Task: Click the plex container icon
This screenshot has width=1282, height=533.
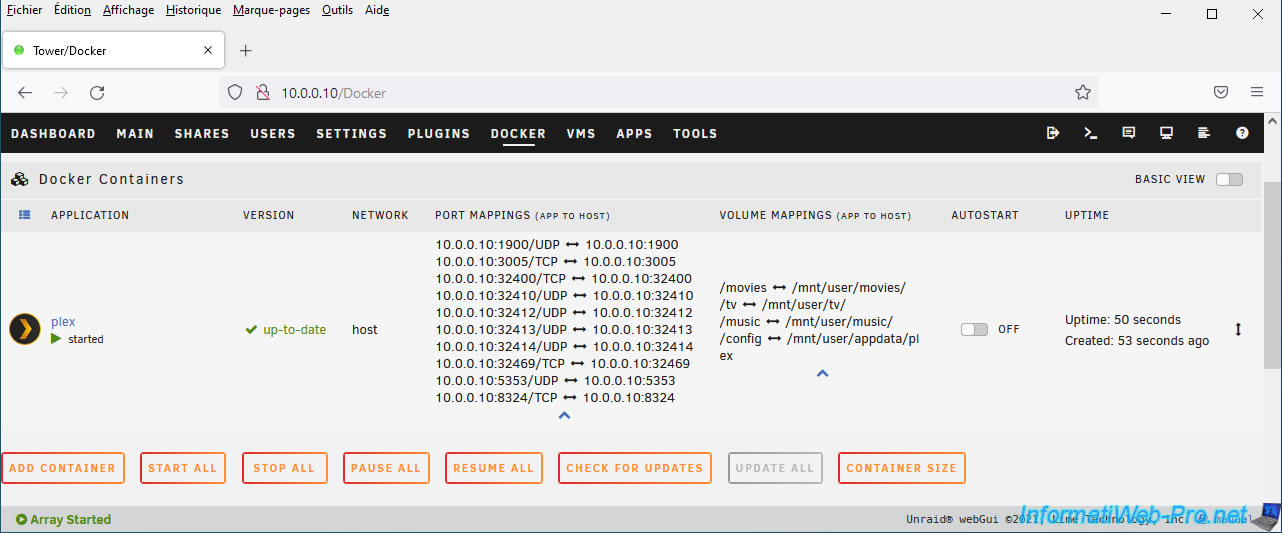Action: (25, 329)
